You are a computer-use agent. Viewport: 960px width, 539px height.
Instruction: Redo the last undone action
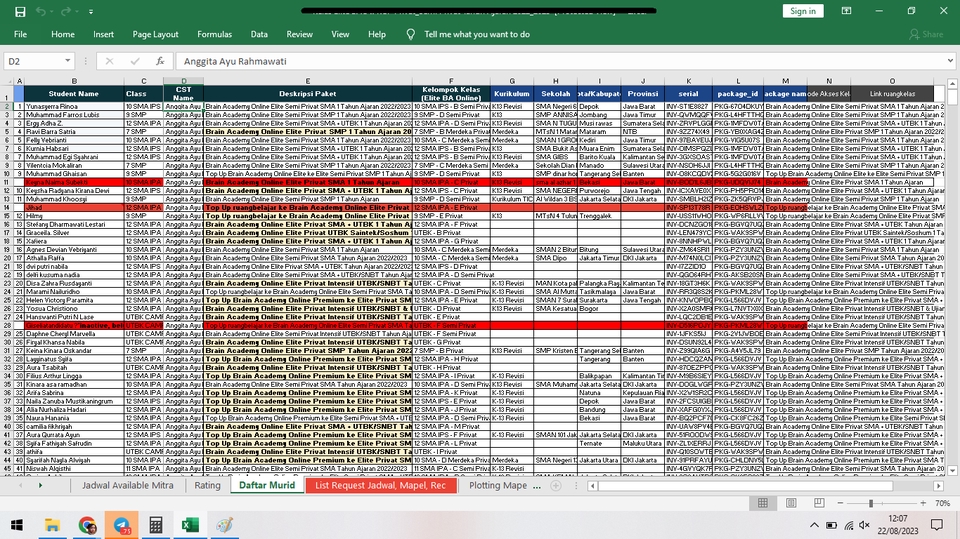65,12
